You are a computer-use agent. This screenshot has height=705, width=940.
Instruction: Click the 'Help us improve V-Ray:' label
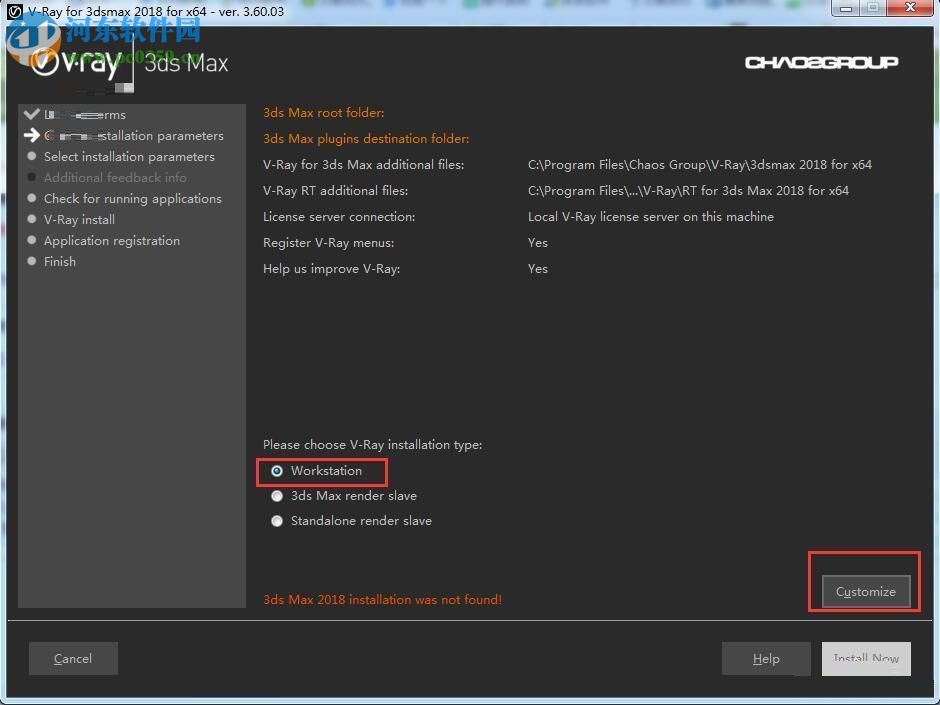332,269
